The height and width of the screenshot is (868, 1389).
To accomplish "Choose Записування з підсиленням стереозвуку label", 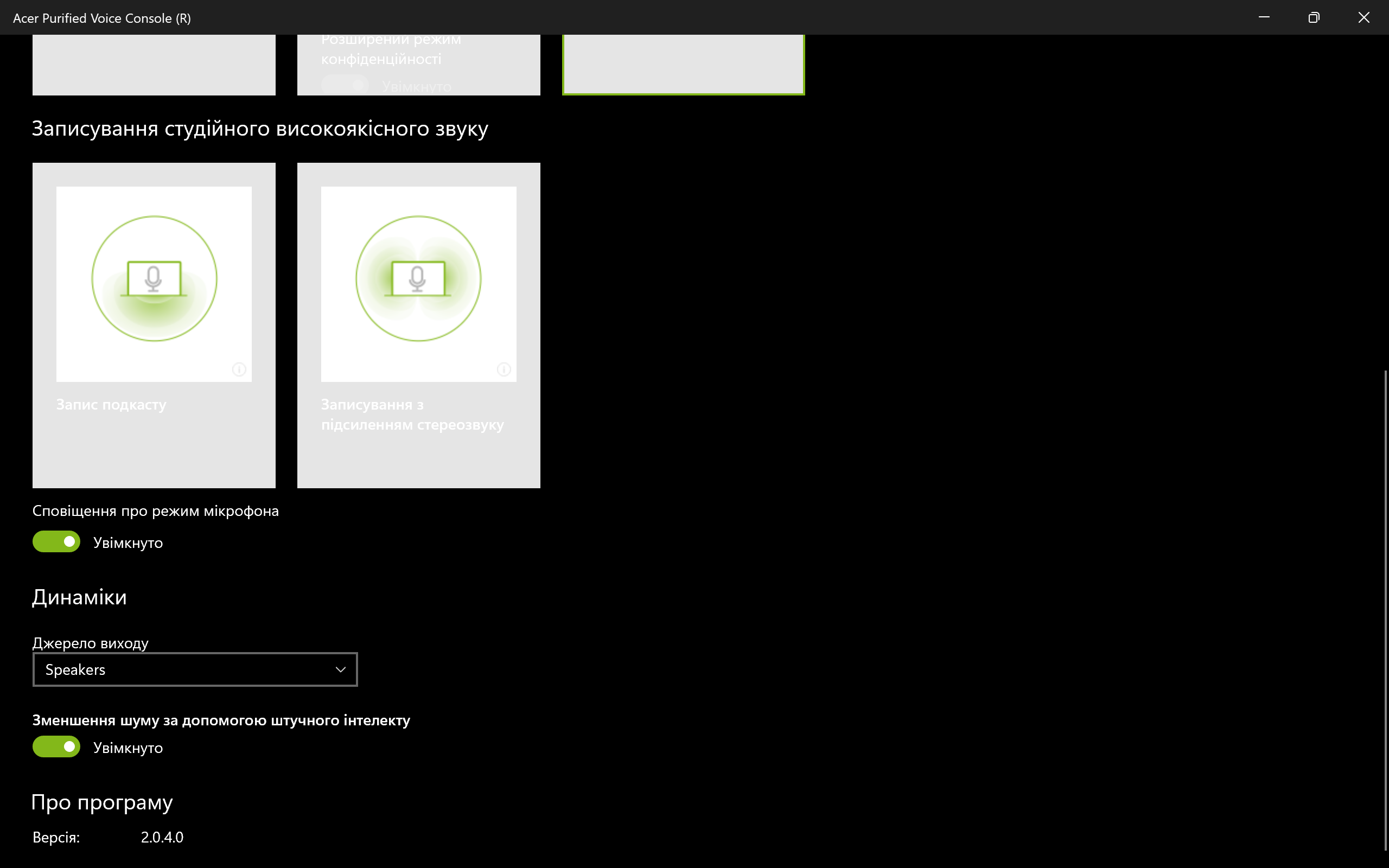I will [412, 414].
